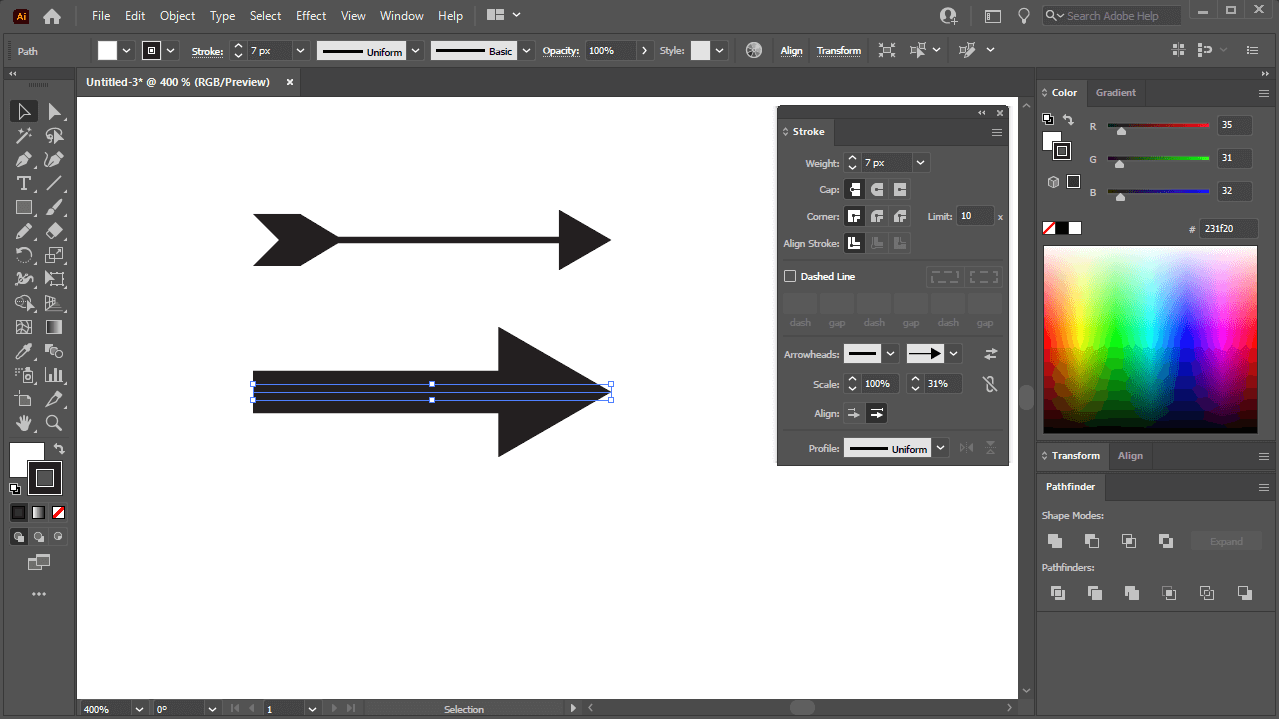Open variable width profile dropdown in control bar
1279x719 pixels.
tap(416, 51)
